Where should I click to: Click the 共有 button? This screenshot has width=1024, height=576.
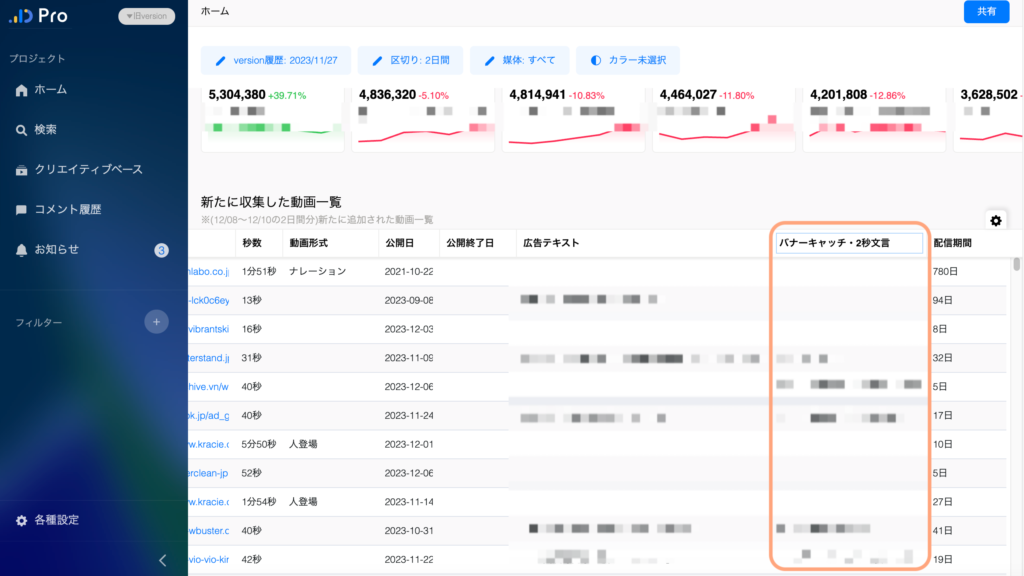(x=986, y=11)
